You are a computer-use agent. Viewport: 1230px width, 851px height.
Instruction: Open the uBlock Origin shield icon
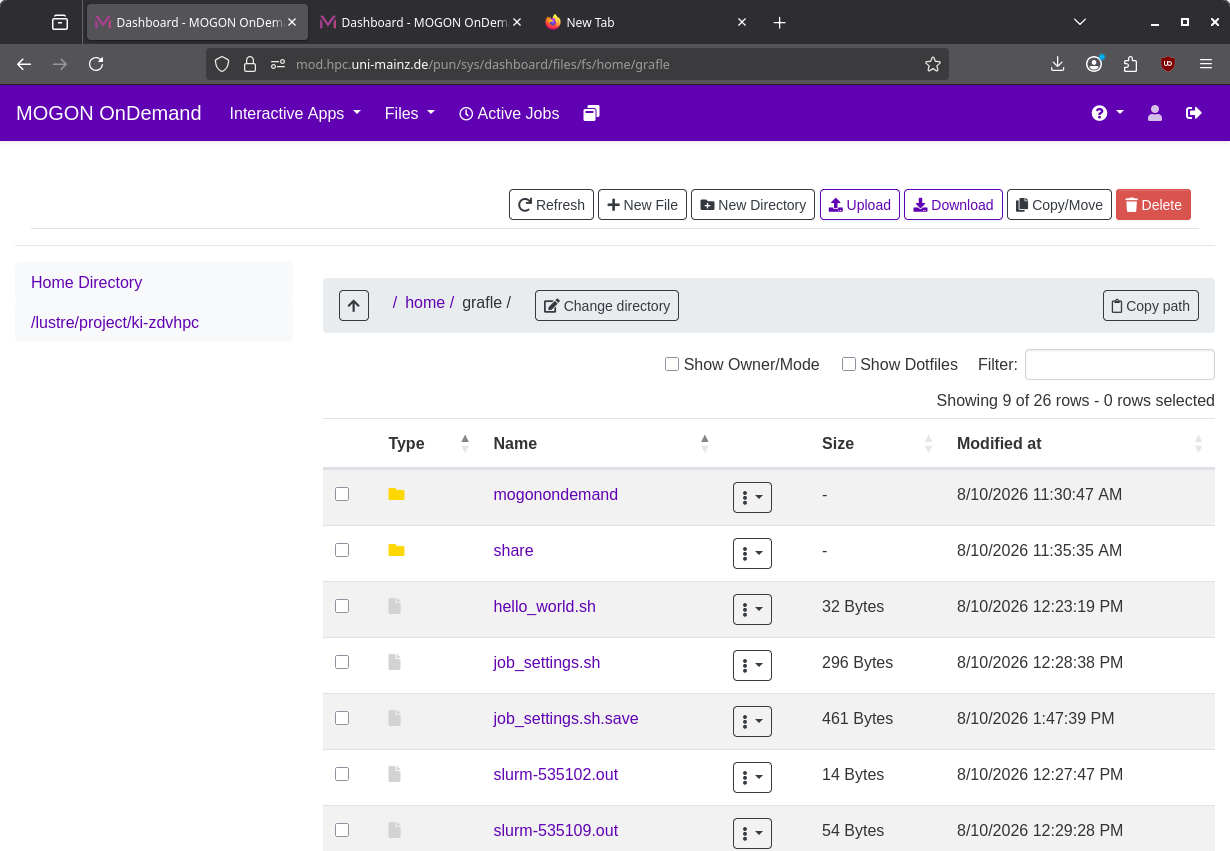point(1168,64)
